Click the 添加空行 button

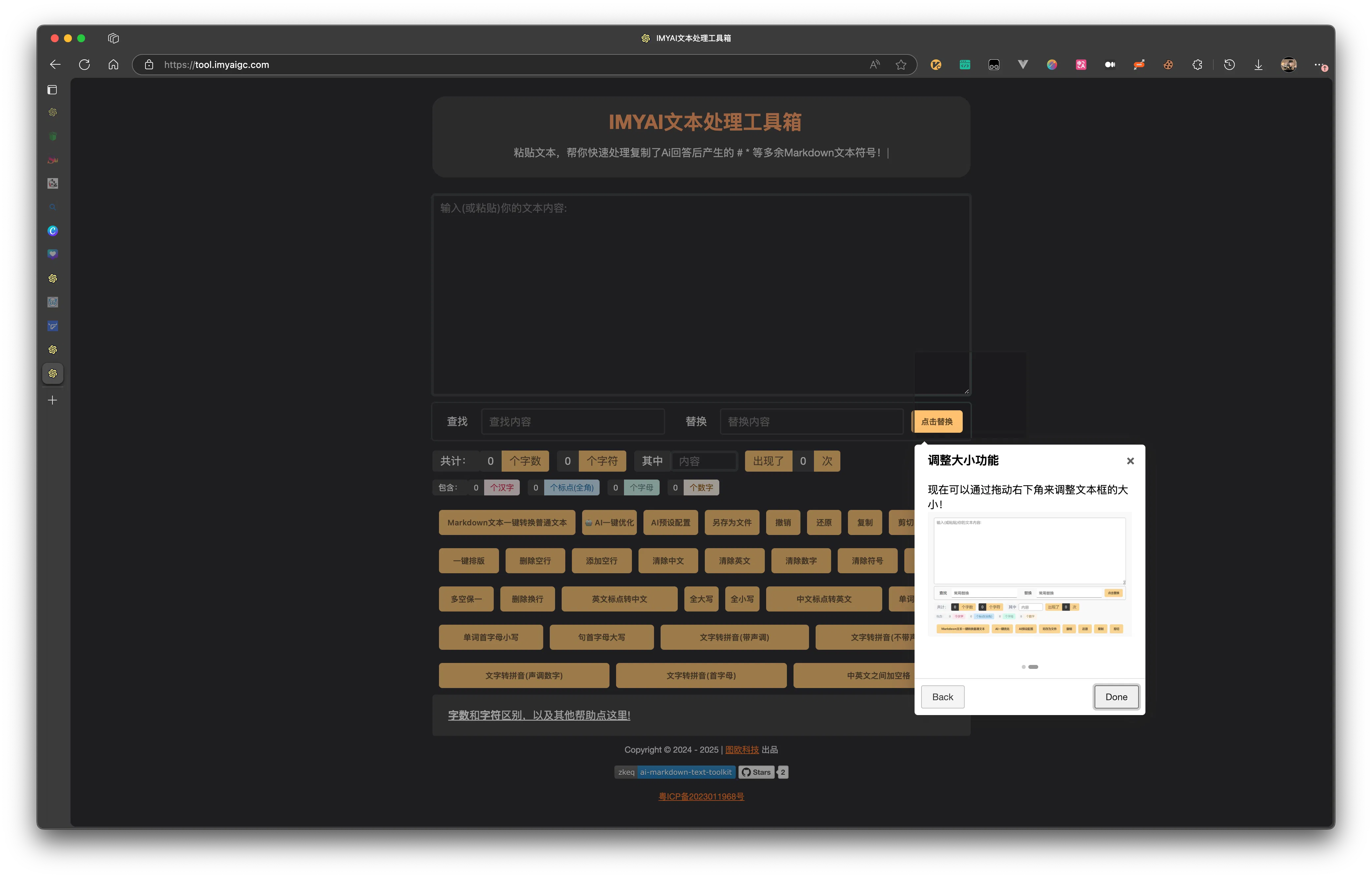[x=602, y=560]
